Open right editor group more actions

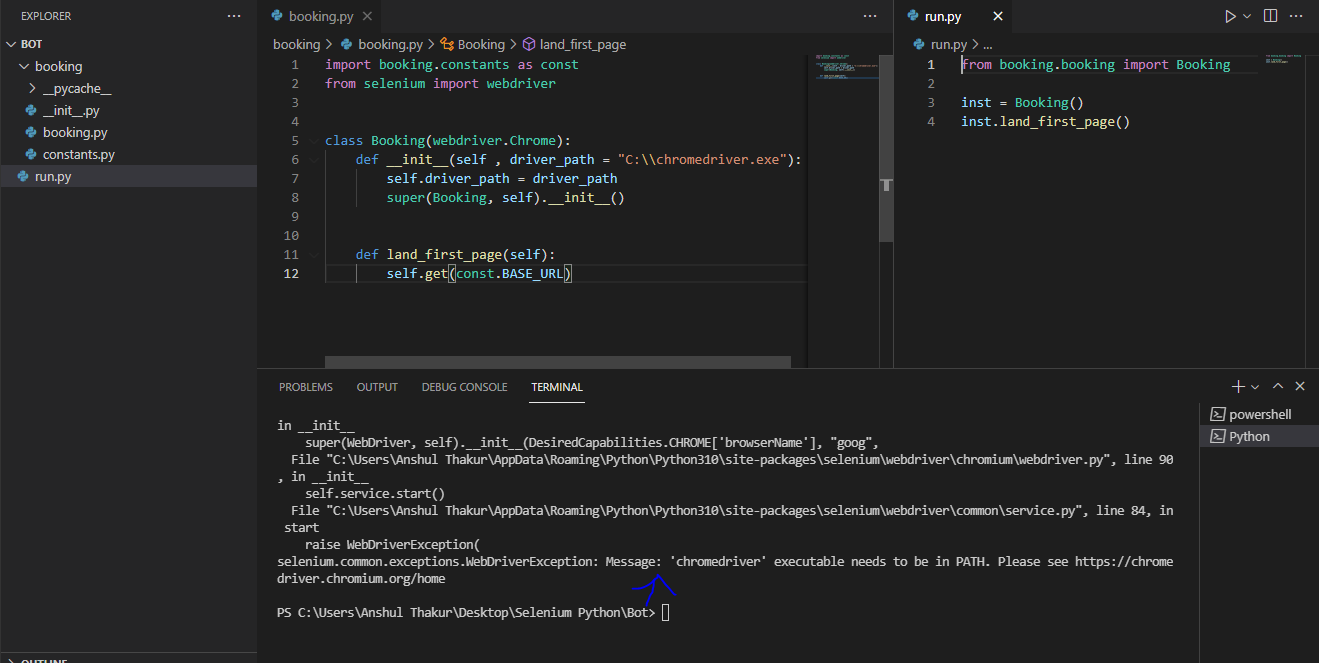(1298, 16)
